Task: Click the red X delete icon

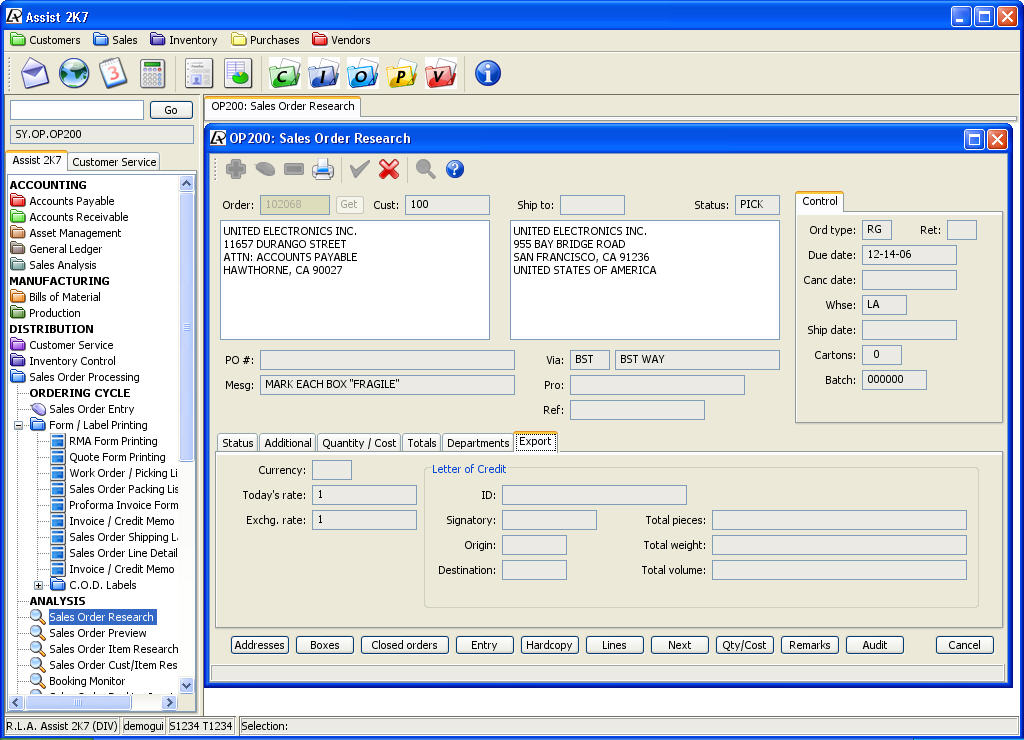Action: (x=389, y=169)
